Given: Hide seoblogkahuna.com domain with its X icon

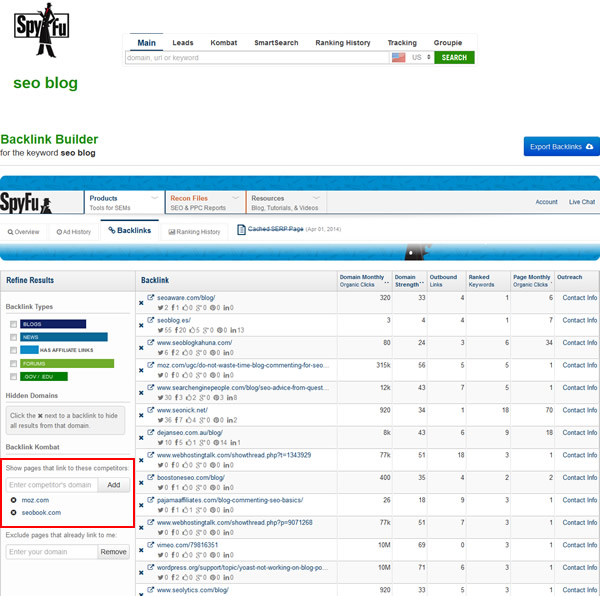Looking at the screenshot, I should (x=141, y=348).
